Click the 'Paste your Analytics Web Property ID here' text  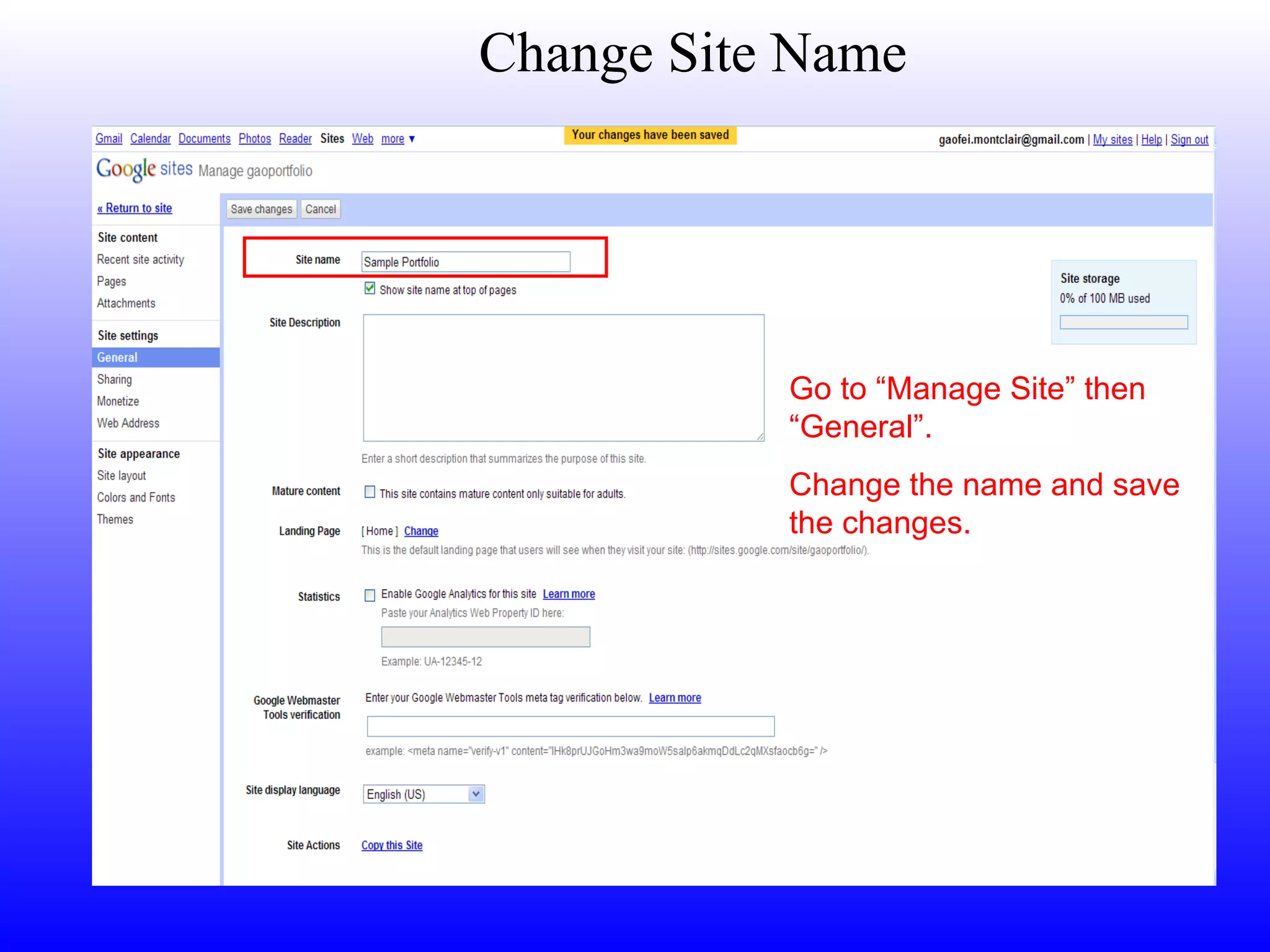pos(473,613)
